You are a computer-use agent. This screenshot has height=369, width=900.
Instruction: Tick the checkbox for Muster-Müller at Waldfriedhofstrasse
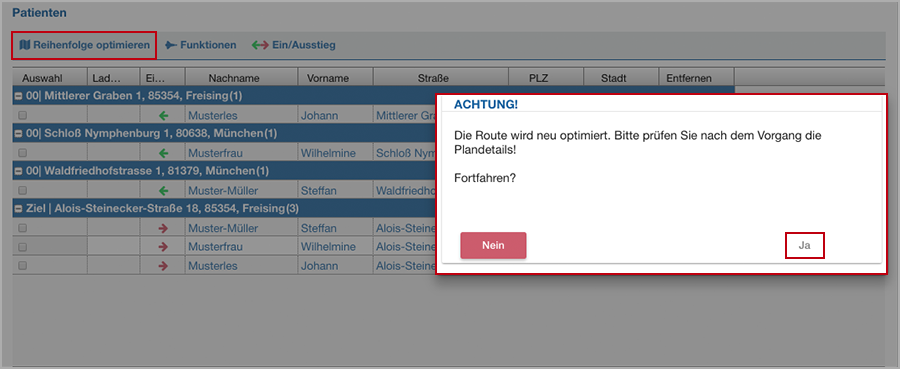[22, 190]
